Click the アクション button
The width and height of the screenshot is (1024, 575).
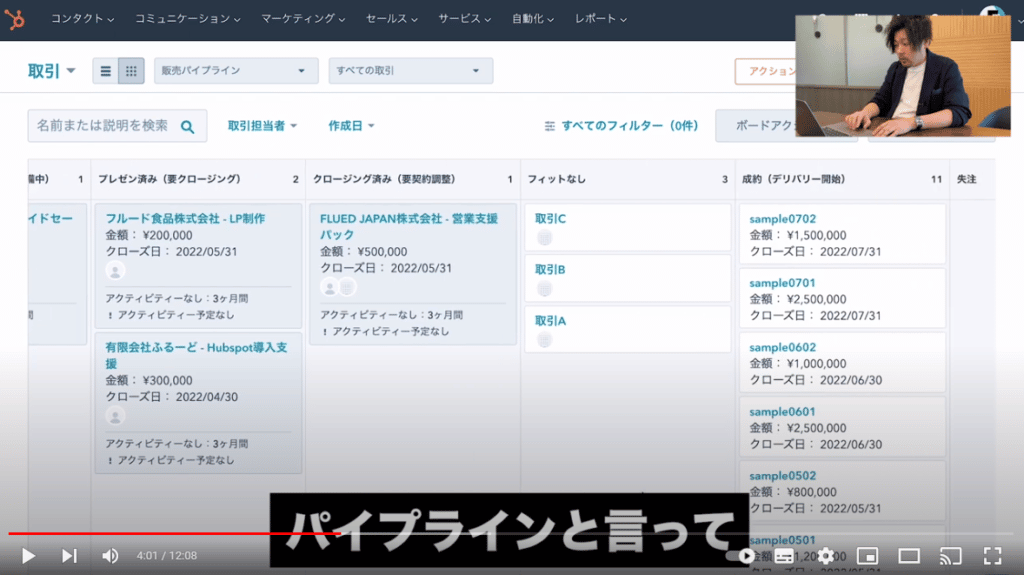(x=765, y=71)
